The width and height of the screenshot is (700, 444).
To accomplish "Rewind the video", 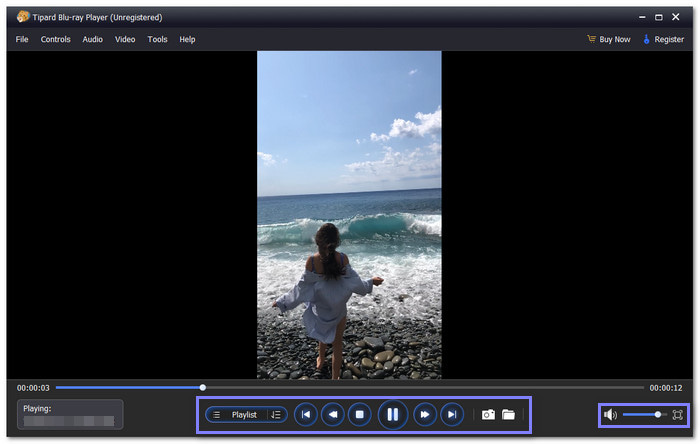I will click(x=333, y=415).
